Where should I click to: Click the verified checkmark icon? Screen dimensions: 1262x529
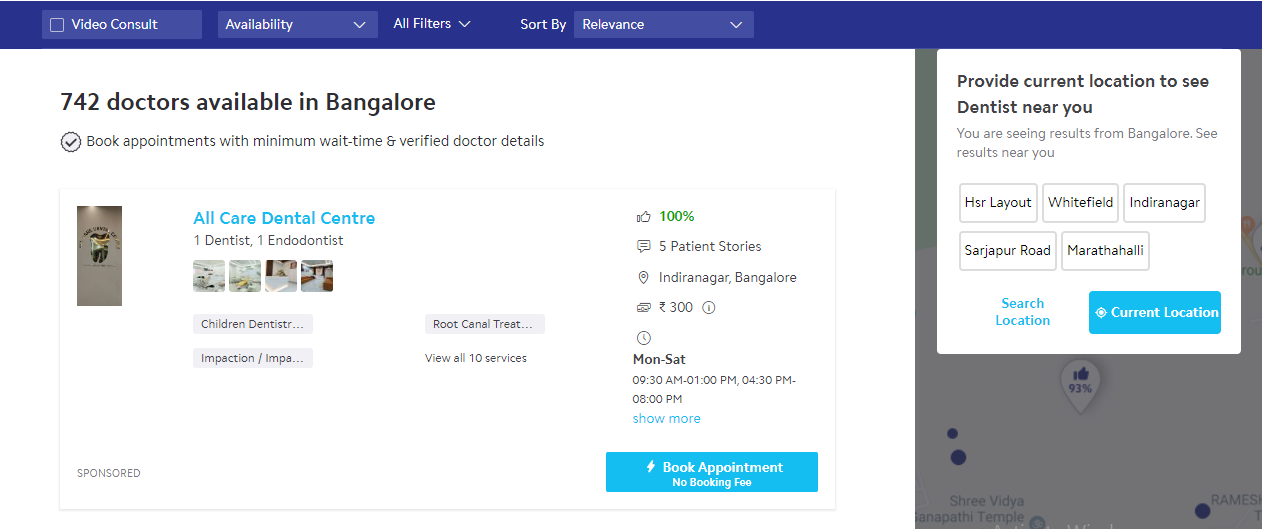(71, 142)
